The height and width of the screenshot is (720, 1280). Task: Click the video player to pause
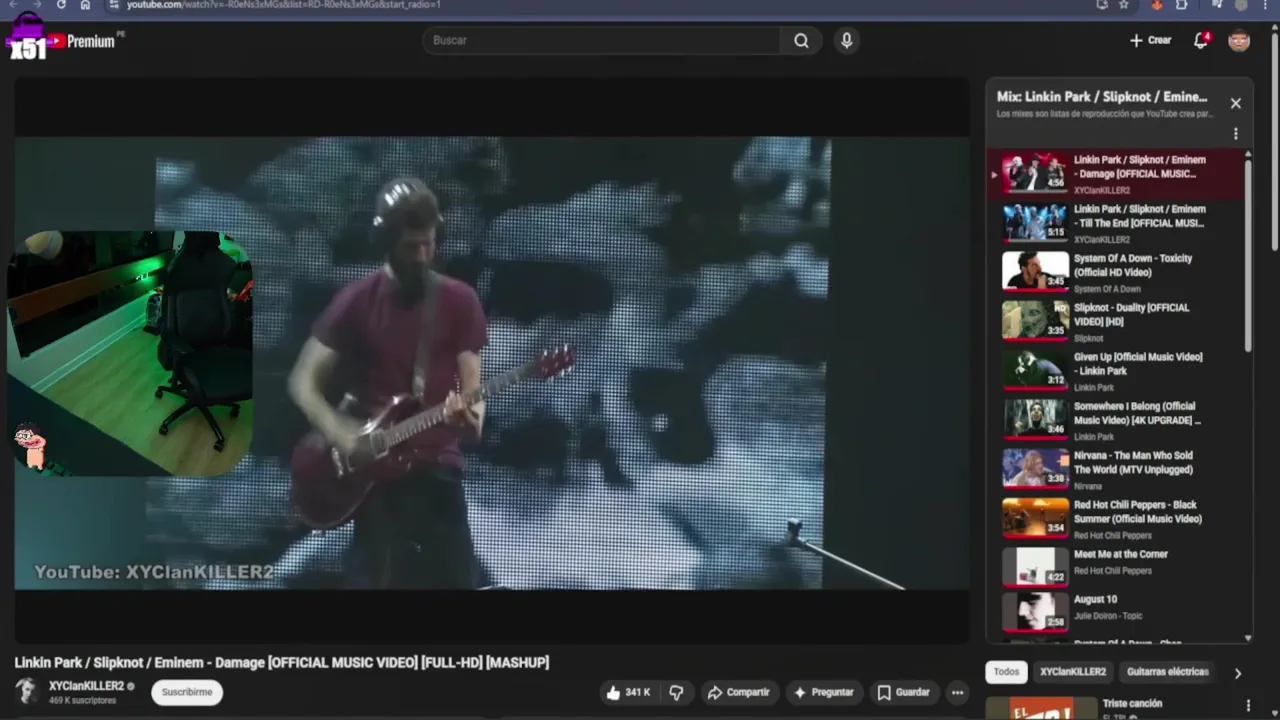click(491, 361)
